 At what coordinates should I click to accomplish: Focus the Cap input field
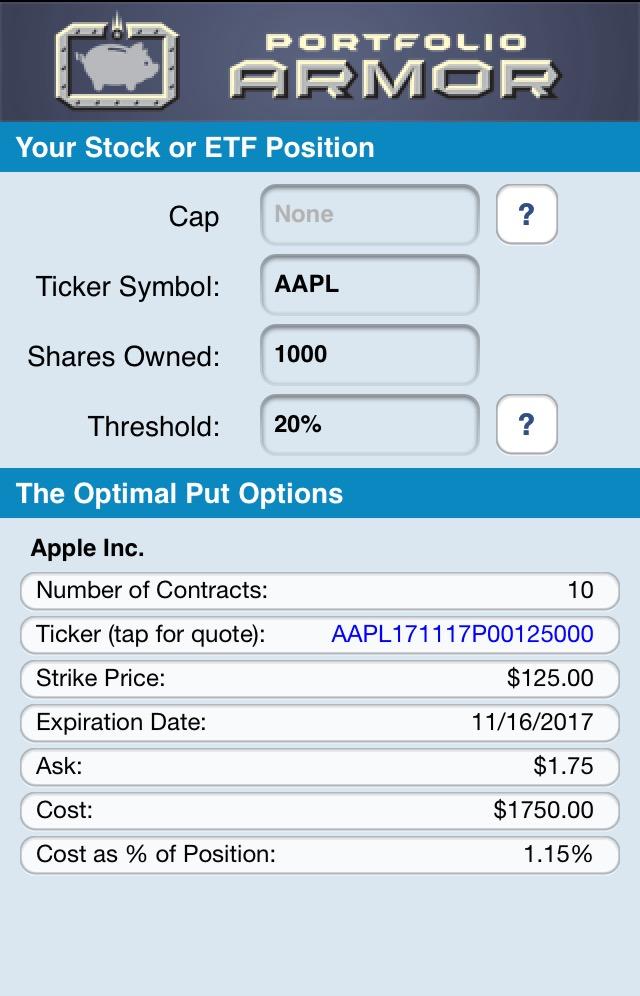point(370,215)
